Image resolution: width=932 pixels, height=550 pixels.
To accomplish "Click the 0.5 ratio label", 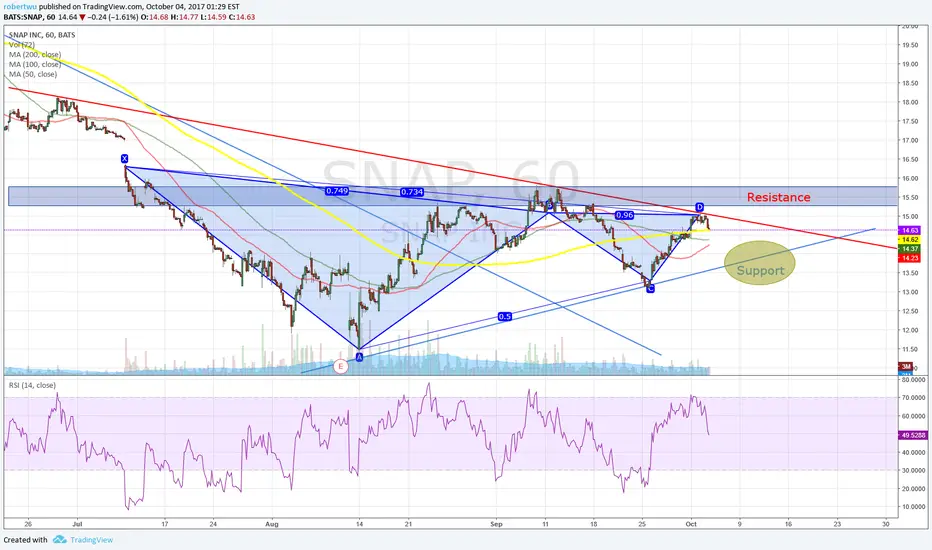I will pyautogui.click(x=505, y=316).
